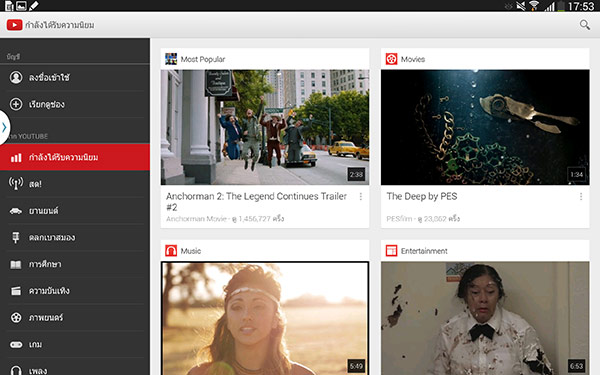600x375 pixels.
Task: Open The Deep by PES title
Action: pos(422,196)
